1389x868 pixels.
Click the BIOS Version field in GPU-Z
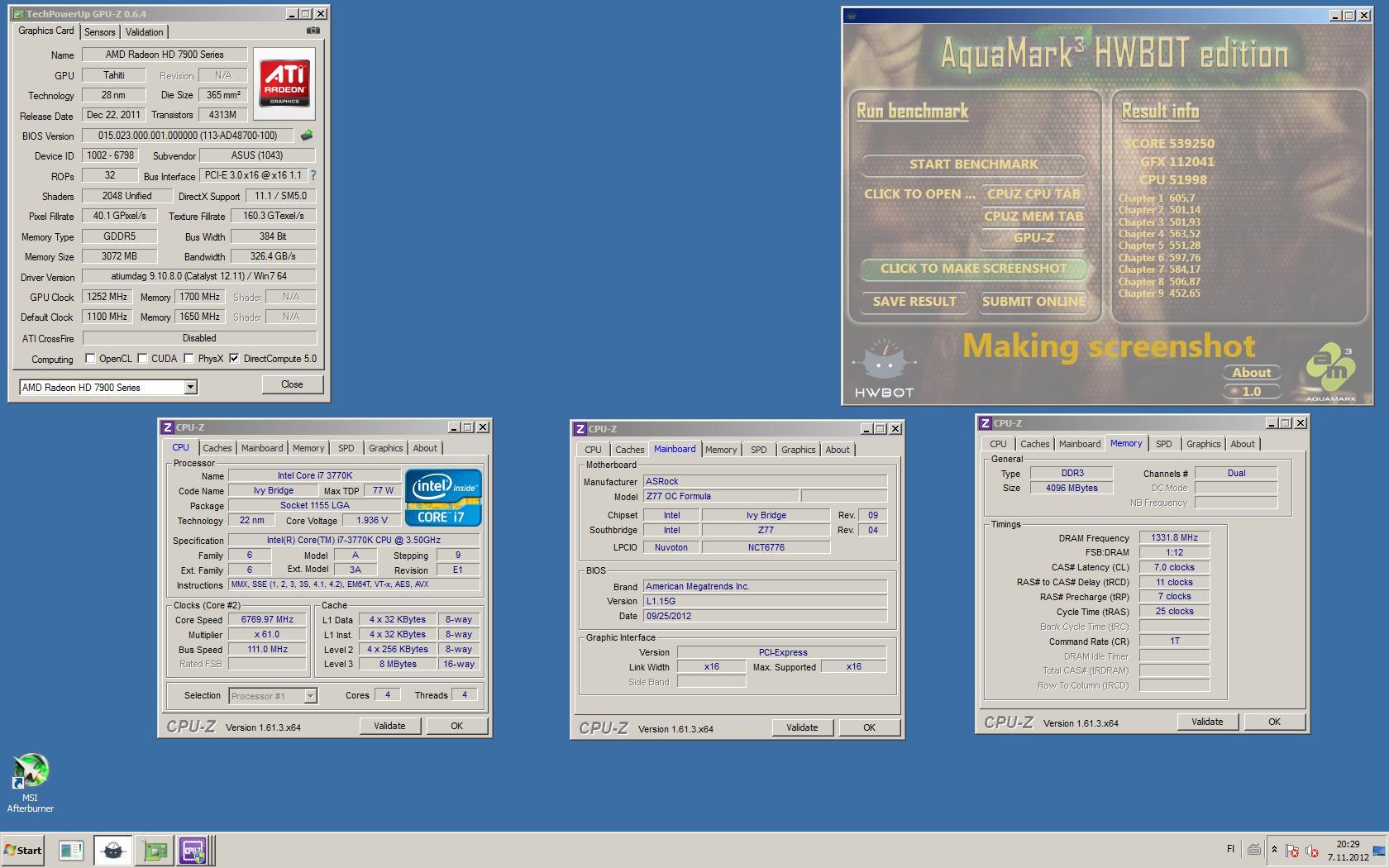tap(189, 136)
